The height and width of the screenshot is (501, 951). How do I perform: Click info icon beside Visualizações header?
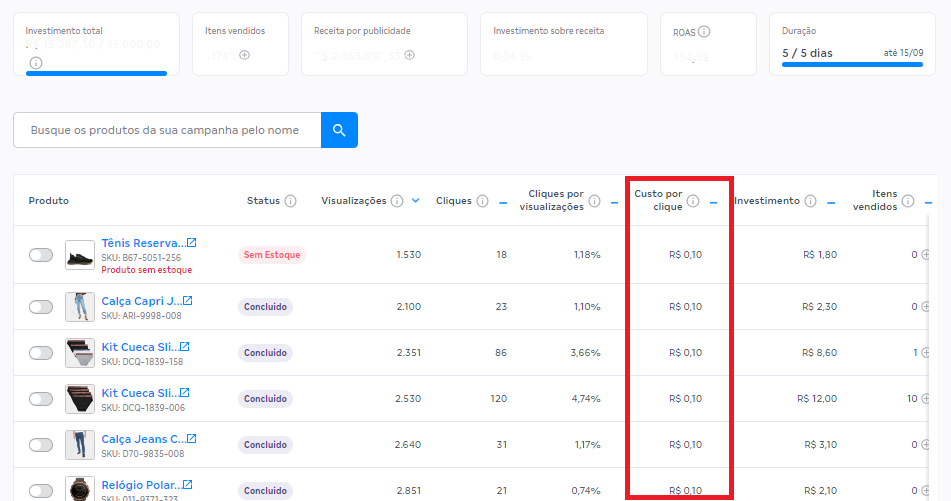397,201
